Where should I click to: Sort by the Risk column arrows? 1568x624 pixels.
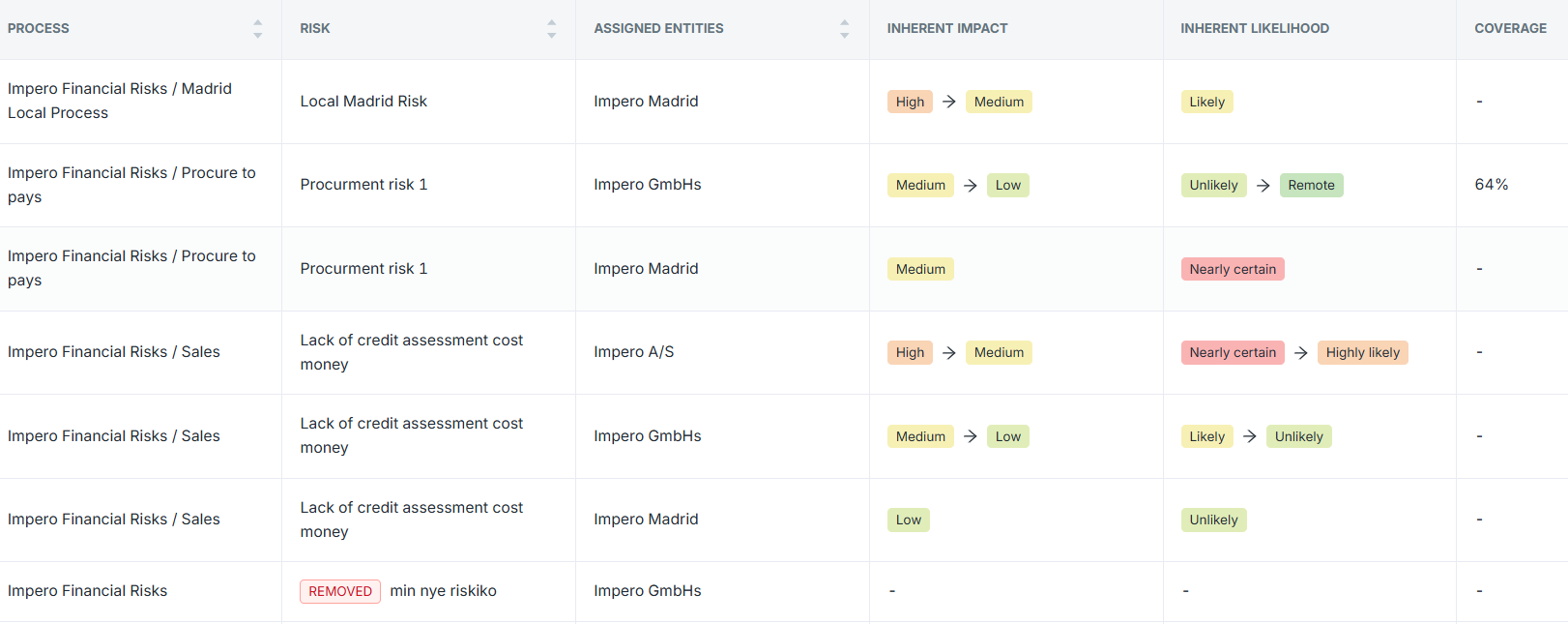tap(551, 29)
